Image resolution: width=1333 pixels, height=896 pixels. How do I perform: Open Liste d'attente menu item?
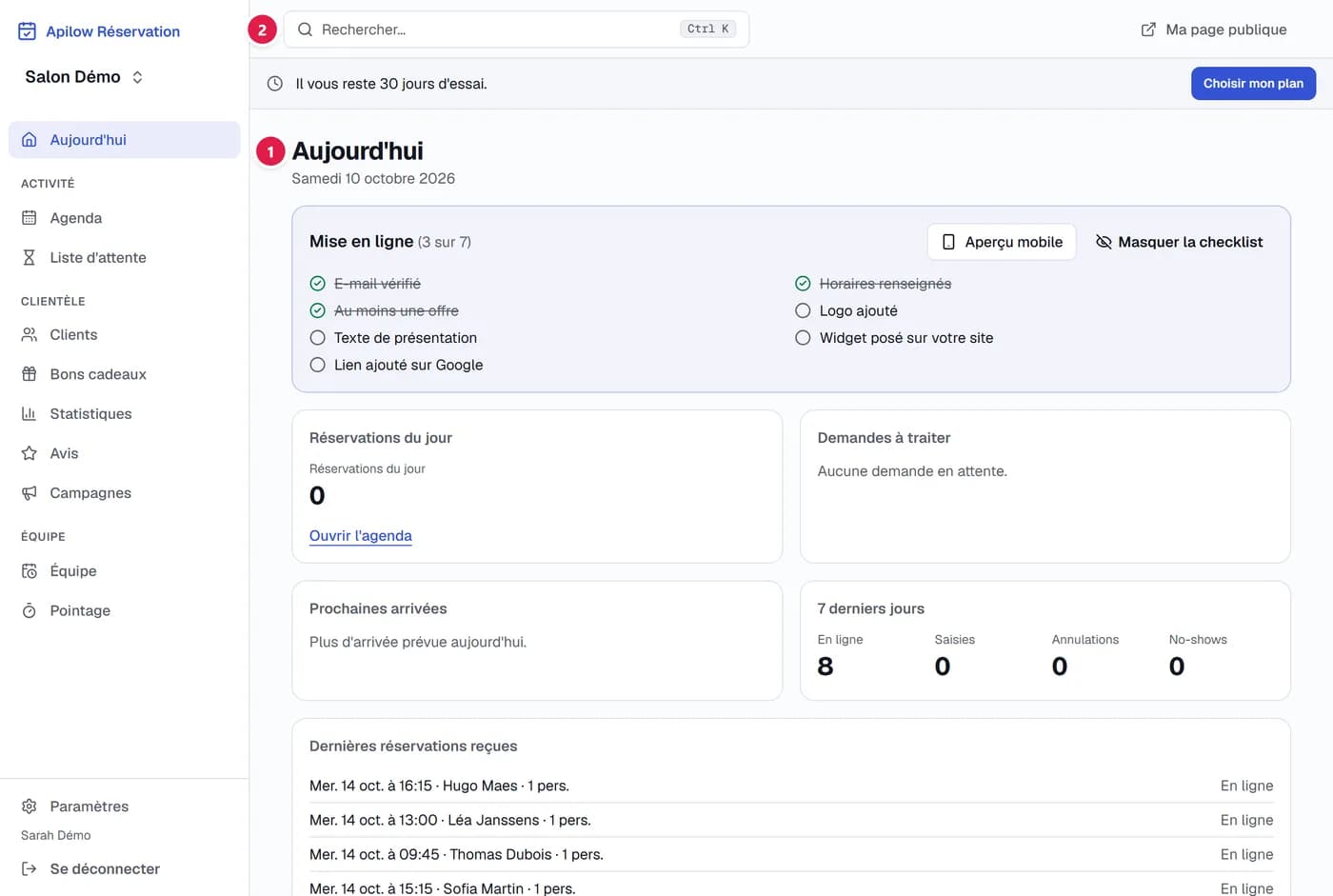(x=124, y=257)
